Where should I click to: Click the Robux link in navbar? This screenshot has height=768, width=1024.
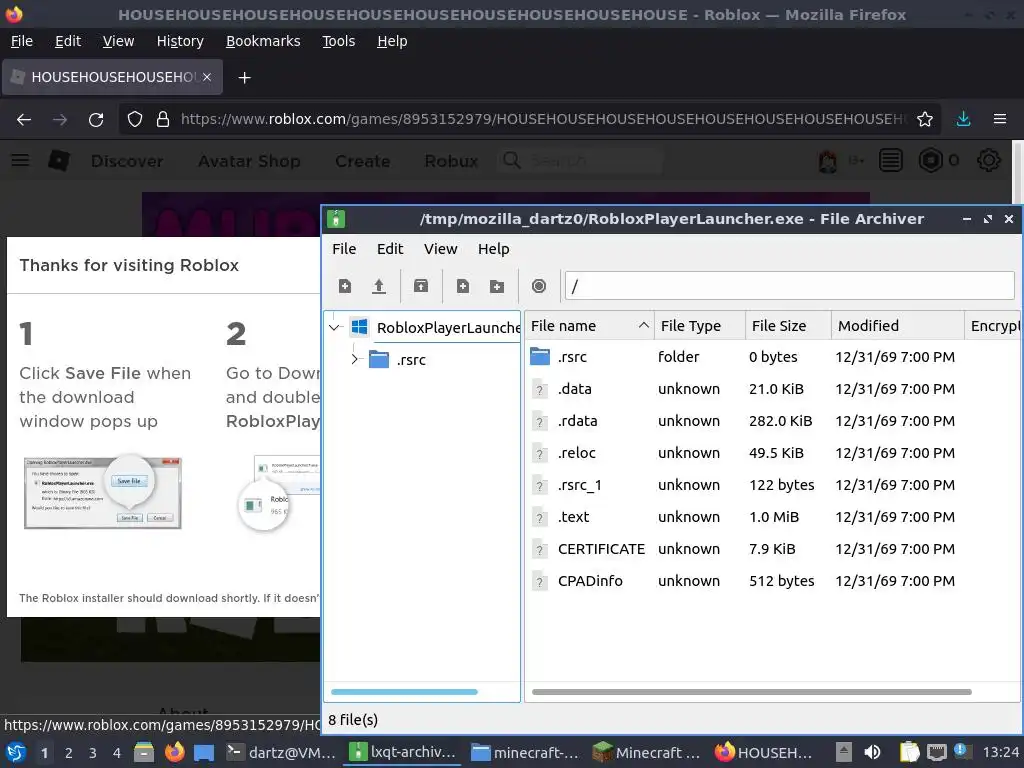[451, 161]
